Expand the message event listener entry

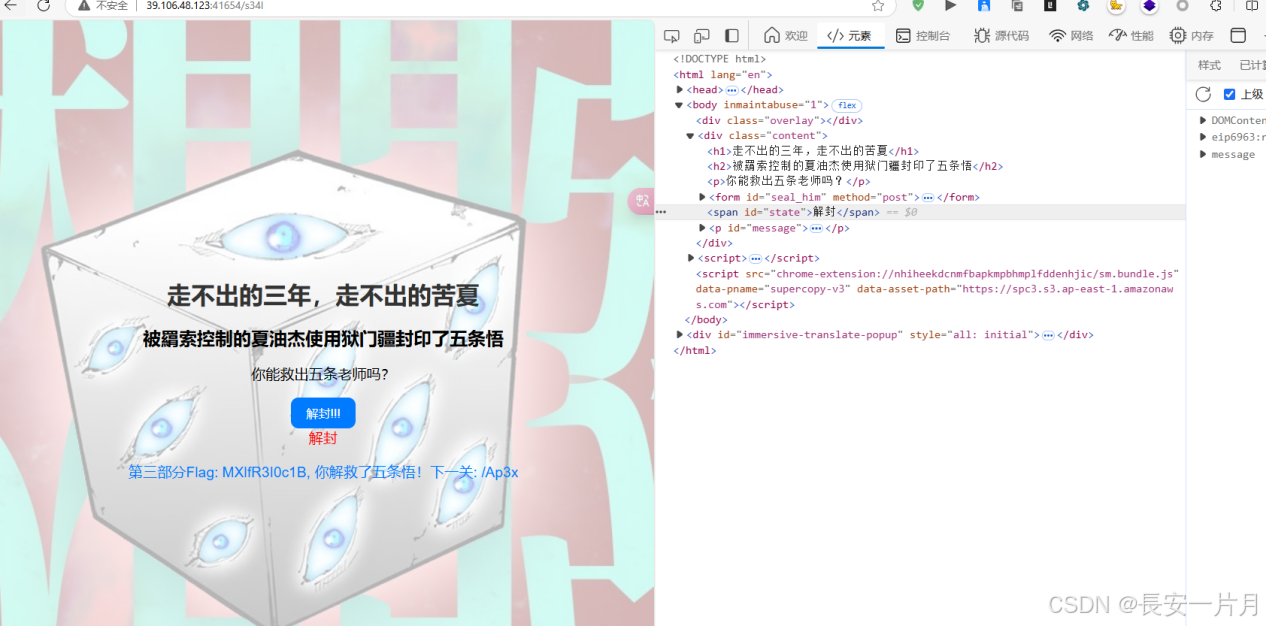1203,154
